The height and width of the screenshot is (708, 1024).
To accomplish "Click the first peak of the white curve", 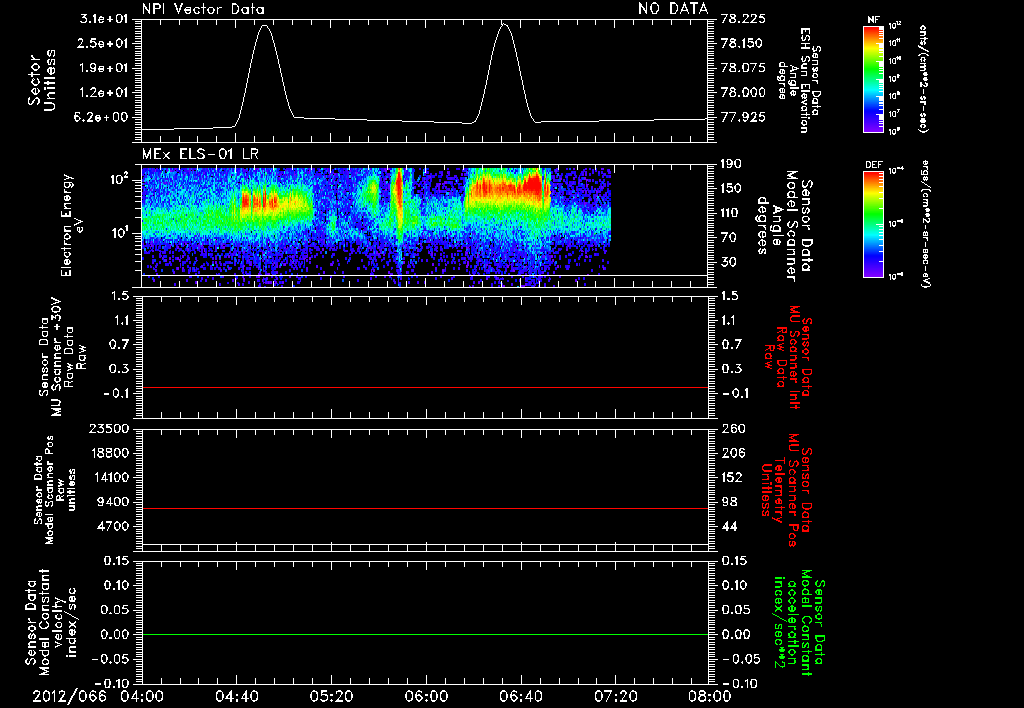I will (264, 26).
